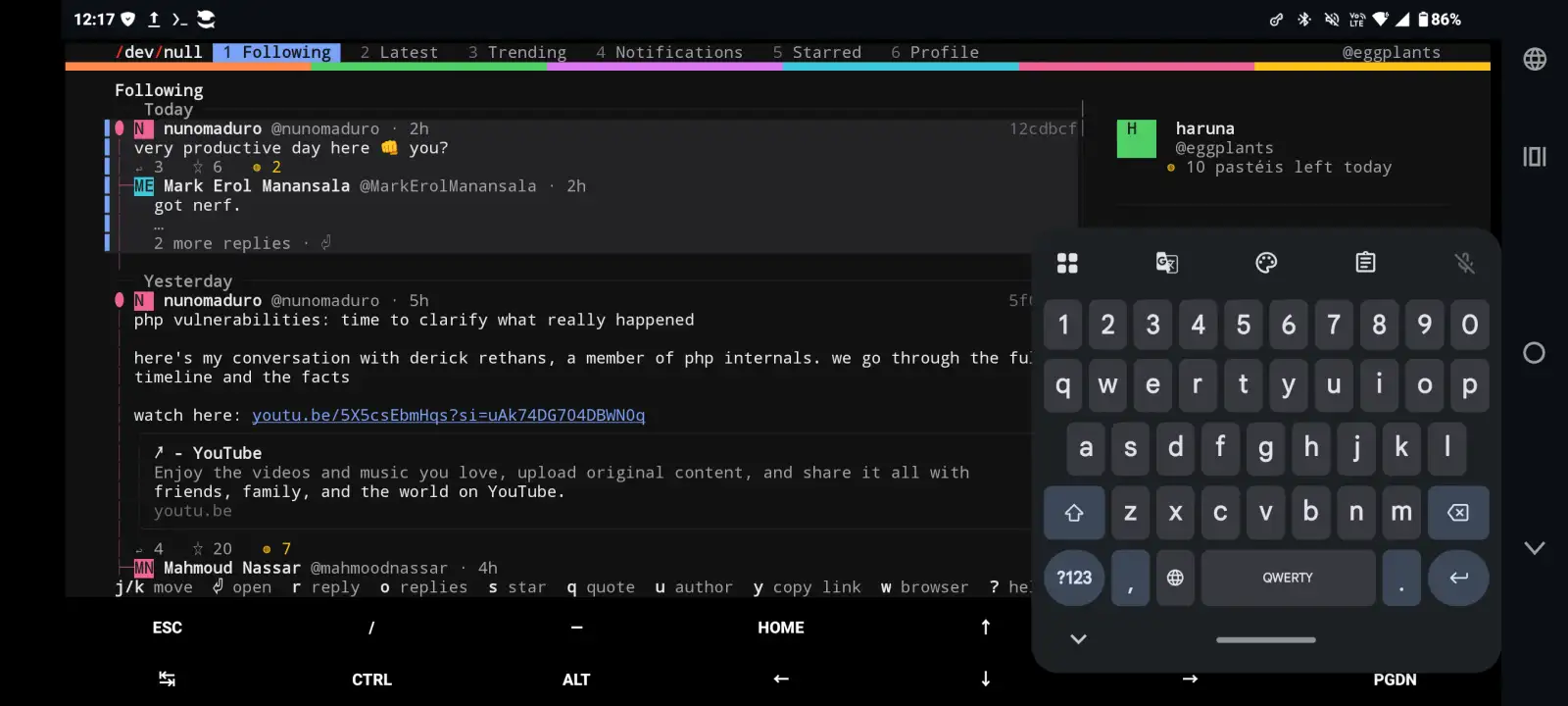Tap the backspace key on keyboard
This screenshot has height=706, width=1568.
tap(1458, 513)
